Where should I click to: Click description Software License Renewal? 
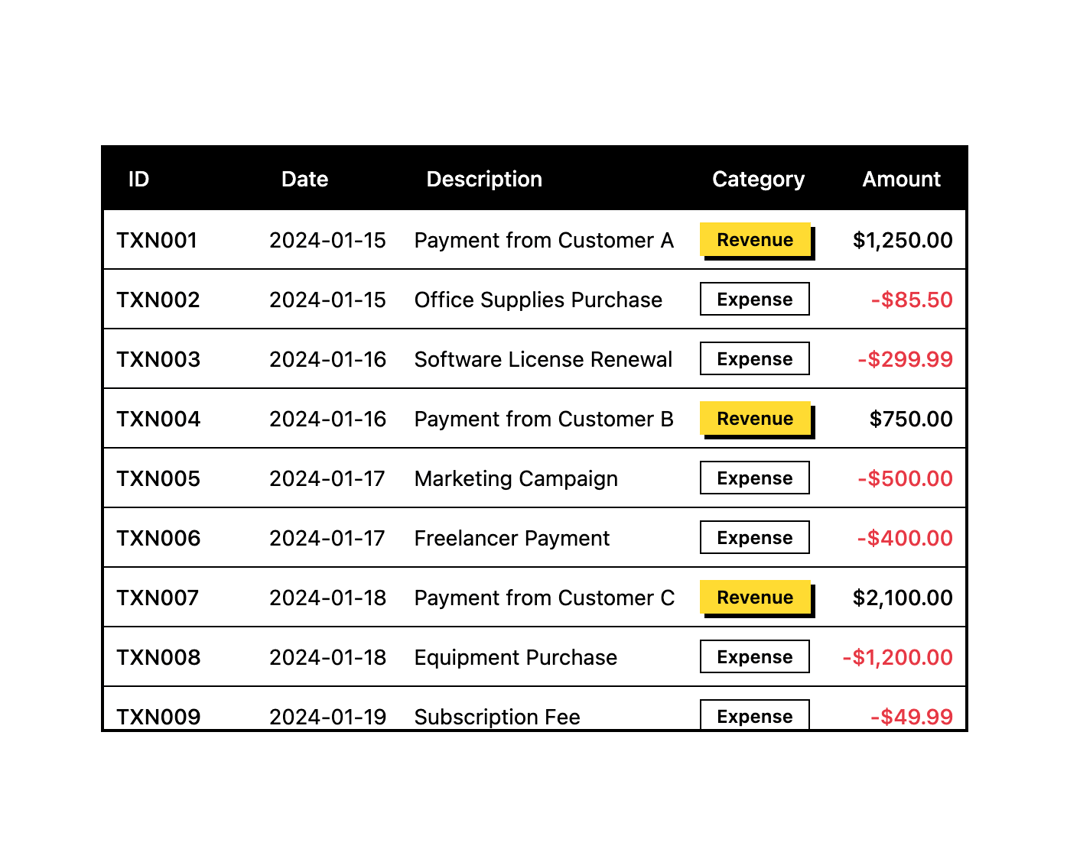click(x=543, y=359)
